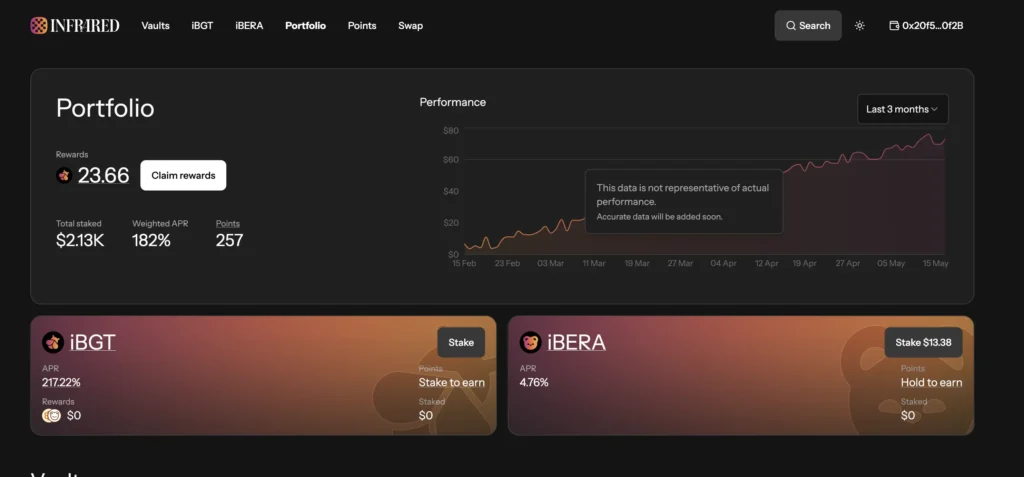
Task: Click the 15 Feb chart date label
Action: (x=464, y=263)
